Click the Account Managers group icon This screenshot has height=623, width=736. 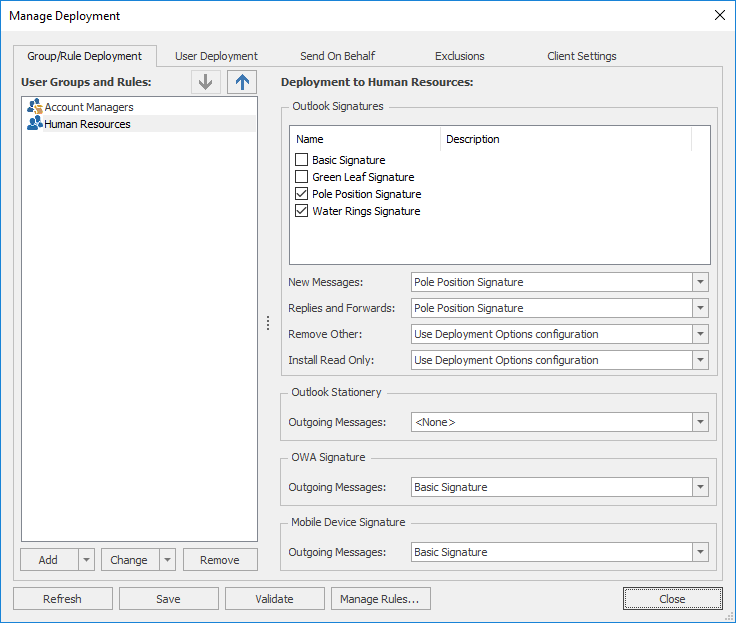(35, 107)
